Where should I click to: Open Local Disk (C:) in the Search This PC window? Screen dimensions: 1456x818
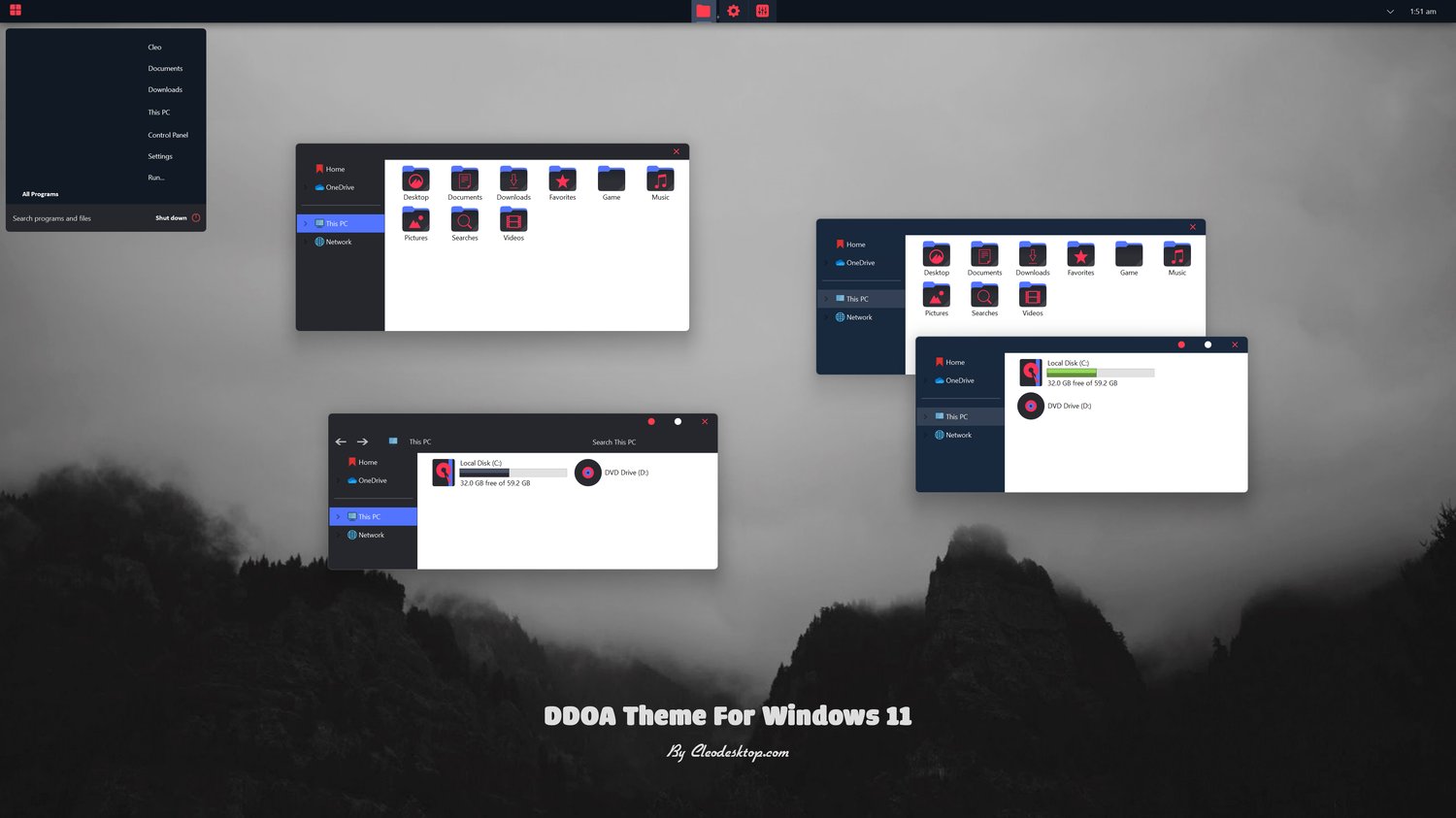pos(499,473)
